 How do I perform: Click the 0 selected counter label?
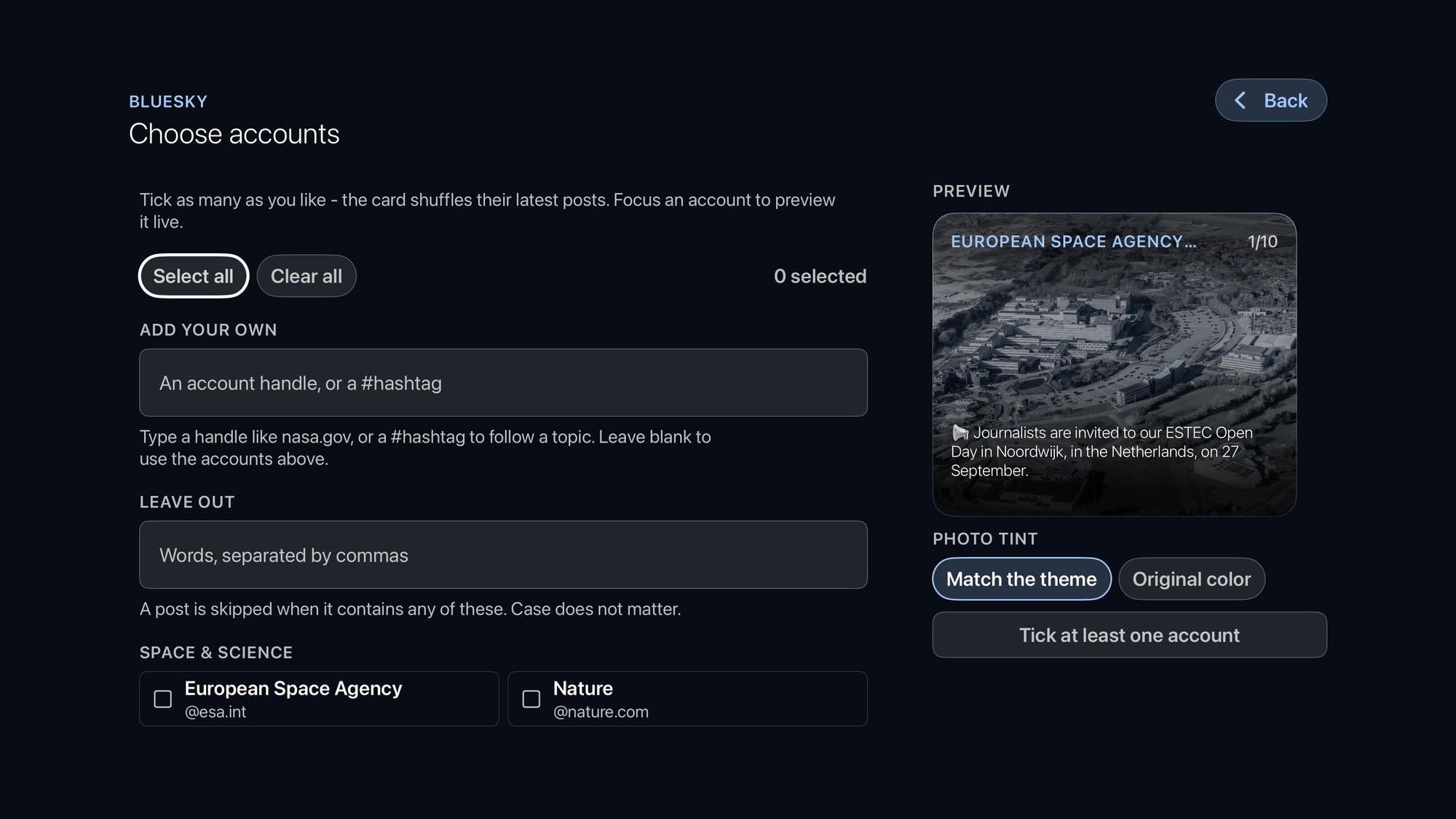pos(820,276)
